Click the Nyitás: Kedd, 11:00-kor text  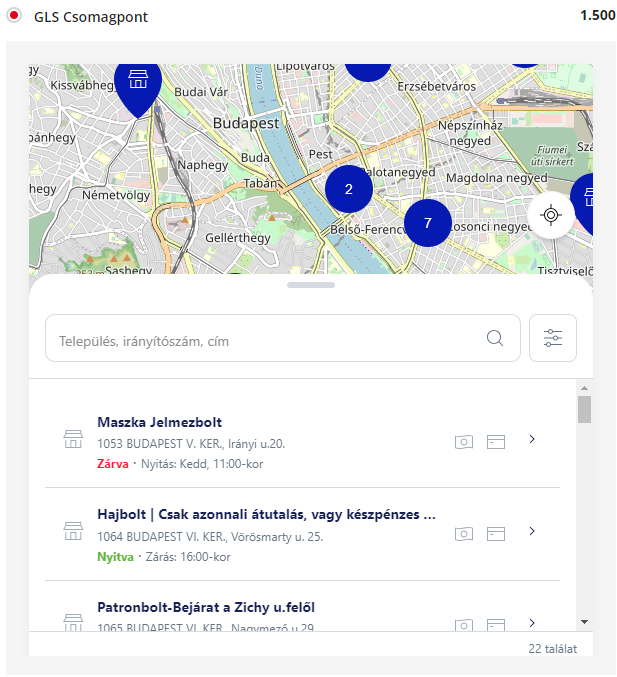pos(202,464)
